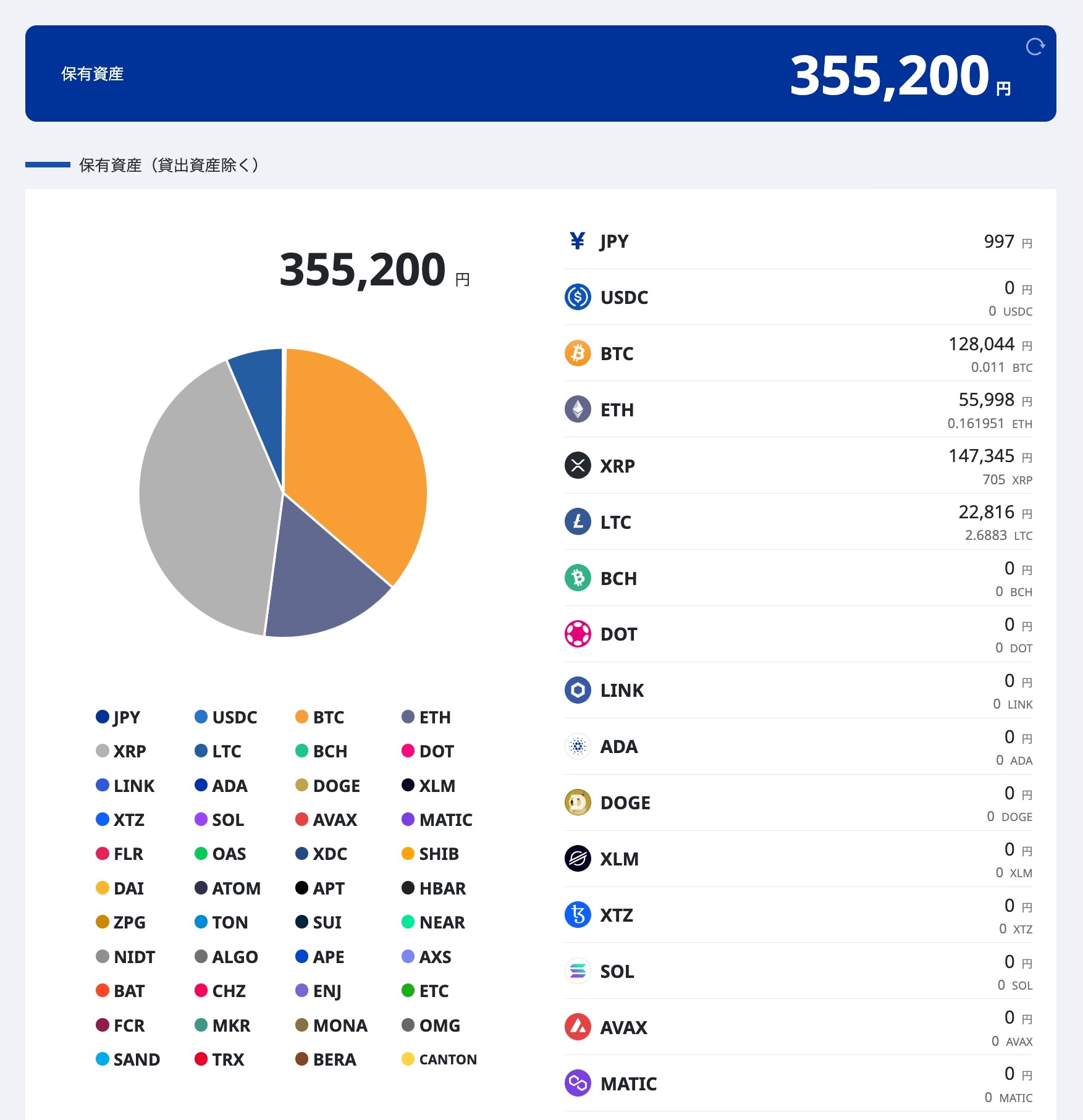Click the 保有資産 label in blue header
This screenshot has height=1120, width=1083.
click(x=92, y=74)
